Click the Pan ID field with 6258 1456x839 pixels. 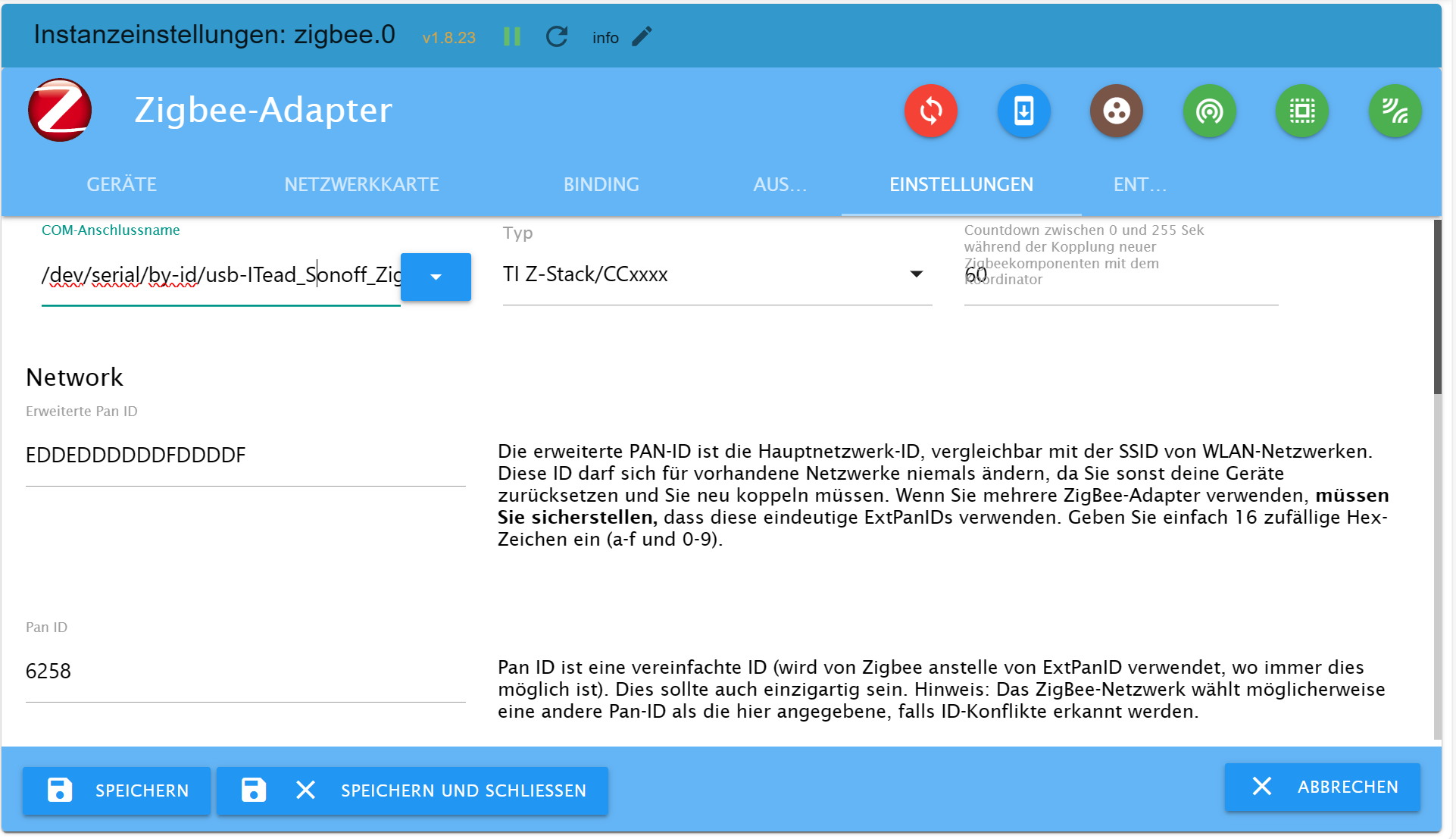[245, 672]
